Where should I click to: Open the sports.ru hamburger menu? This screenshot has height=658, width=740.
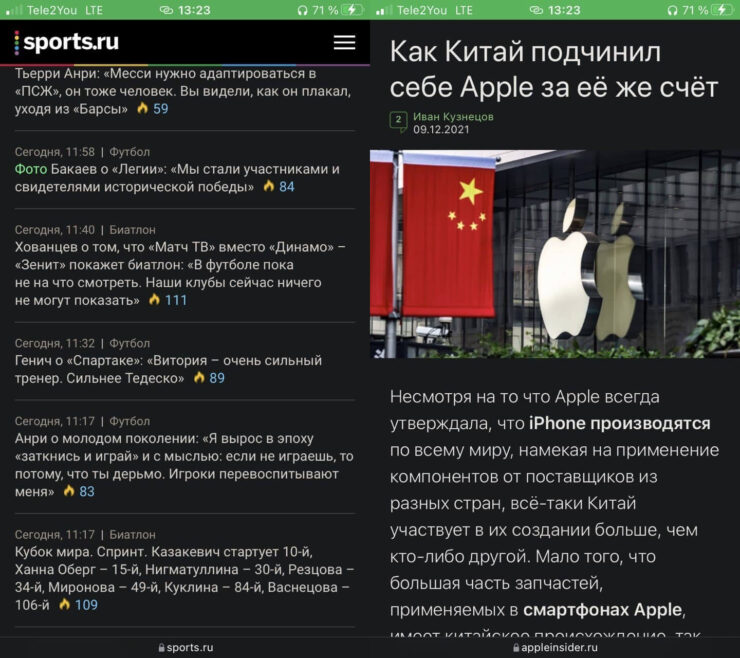344,42
